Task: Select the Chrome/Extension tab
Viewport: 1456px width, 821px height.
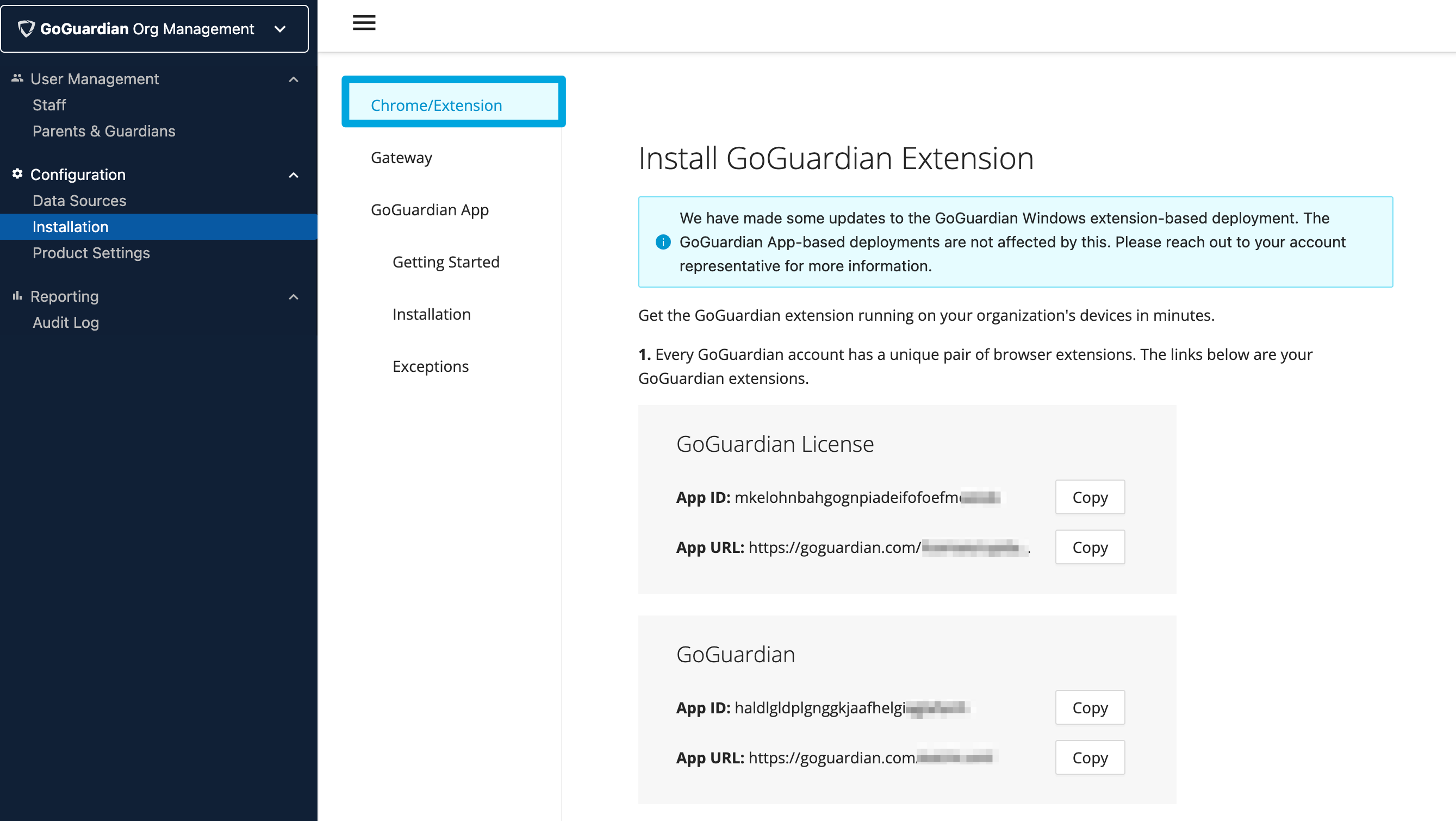Action: [436, 105]
